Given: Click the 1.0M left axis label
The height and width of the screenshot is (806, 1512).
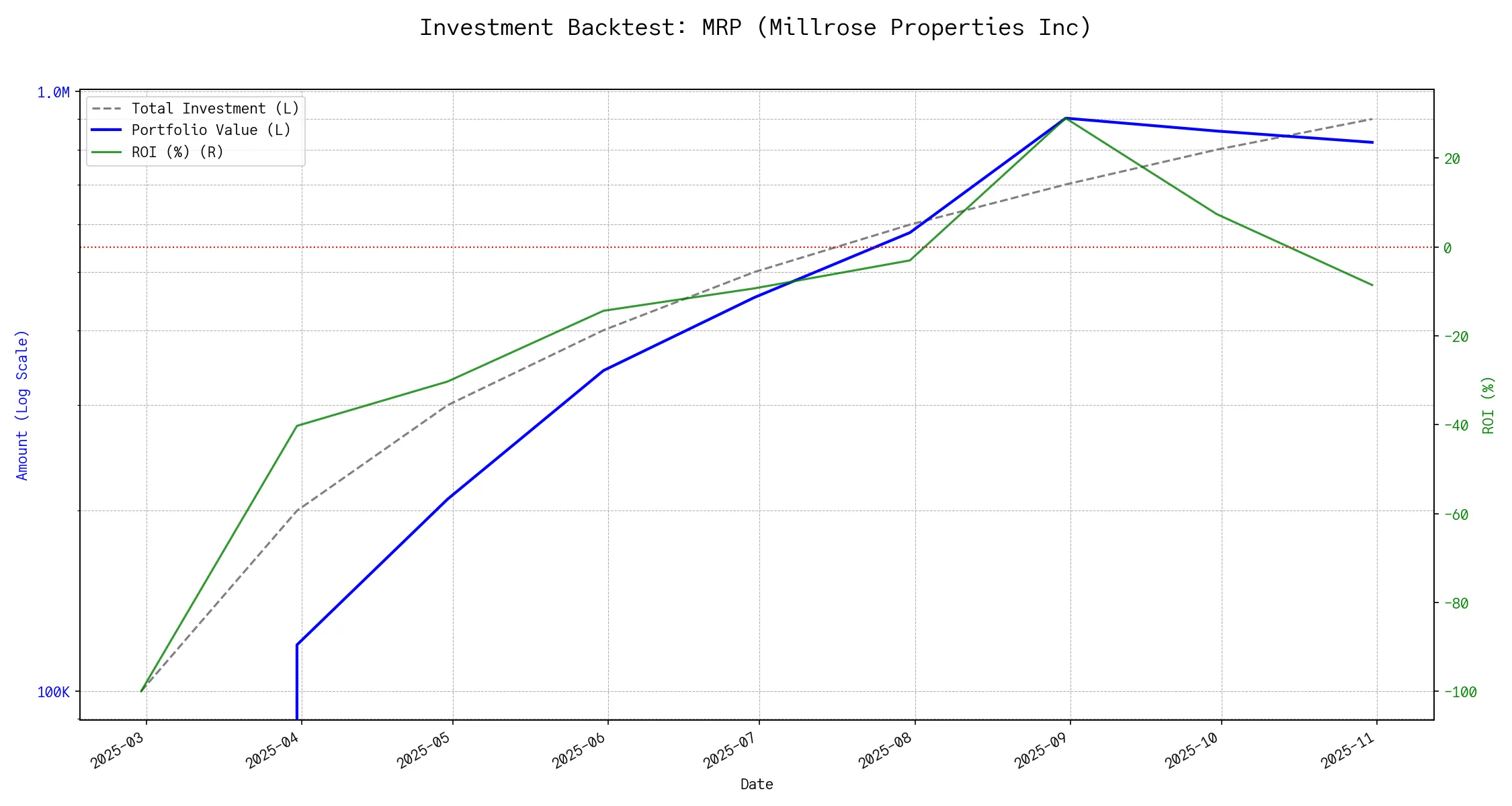Looking at the screenshot, I should coord(53,93).
